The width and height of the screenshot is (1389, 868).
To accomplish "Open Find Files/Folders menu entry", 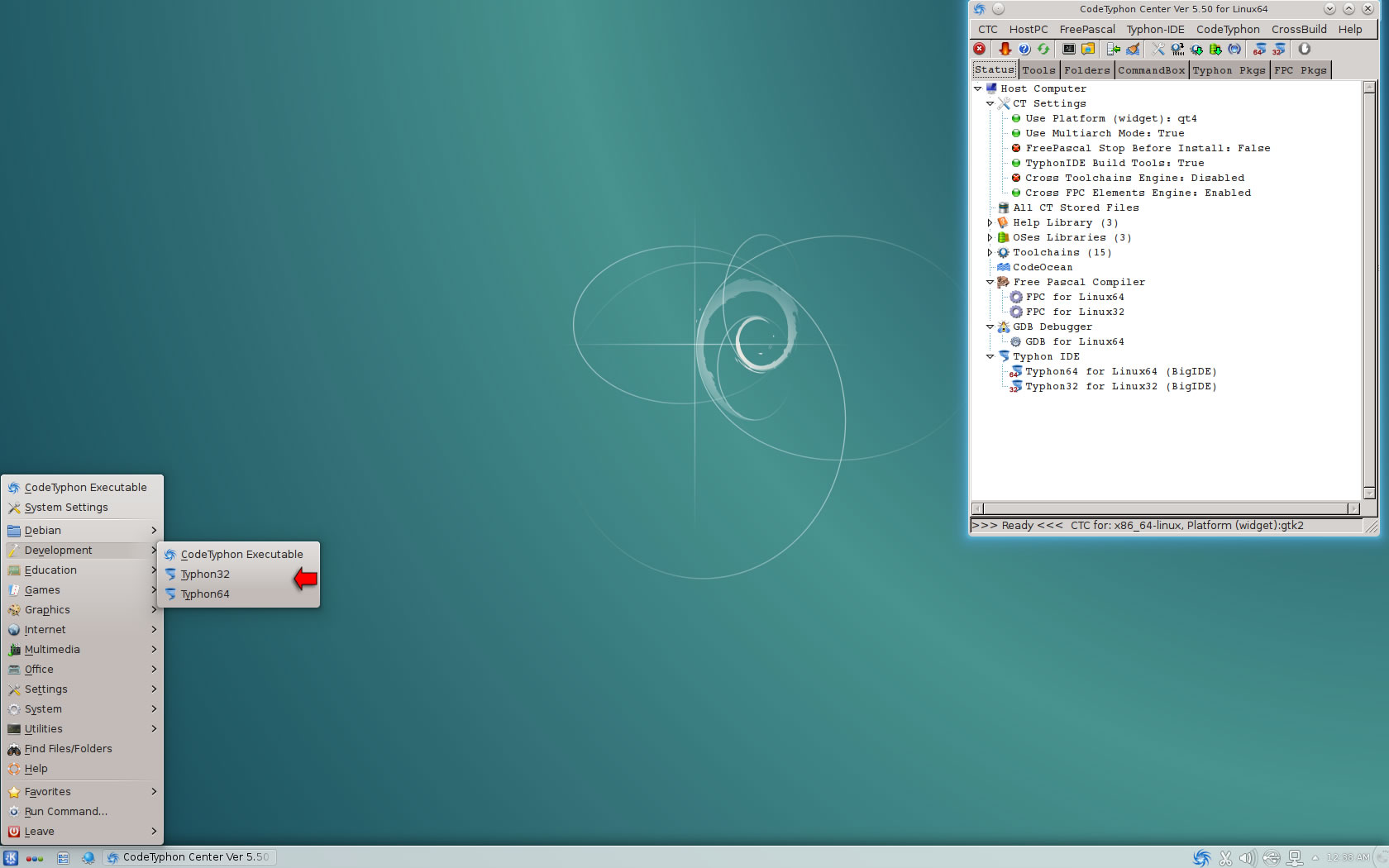I will tap(82, 749).
